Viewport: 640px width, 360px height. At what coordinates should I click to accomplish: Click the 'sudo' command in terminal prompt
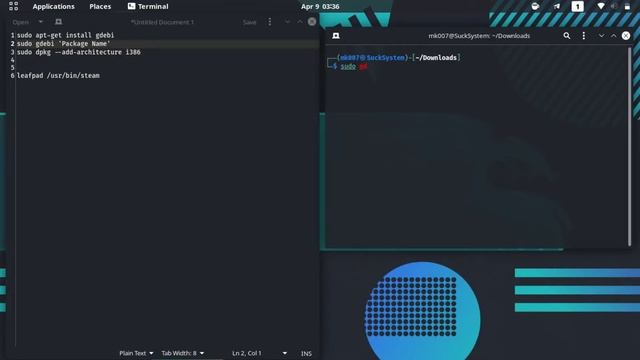[348, 67]
